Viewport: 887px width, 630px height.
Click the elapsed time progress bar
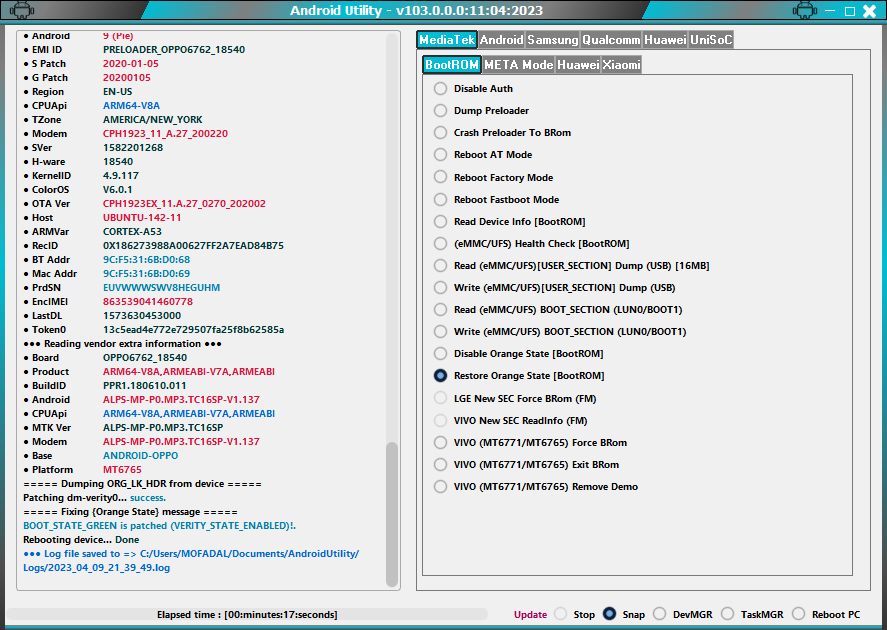[247, 615]
